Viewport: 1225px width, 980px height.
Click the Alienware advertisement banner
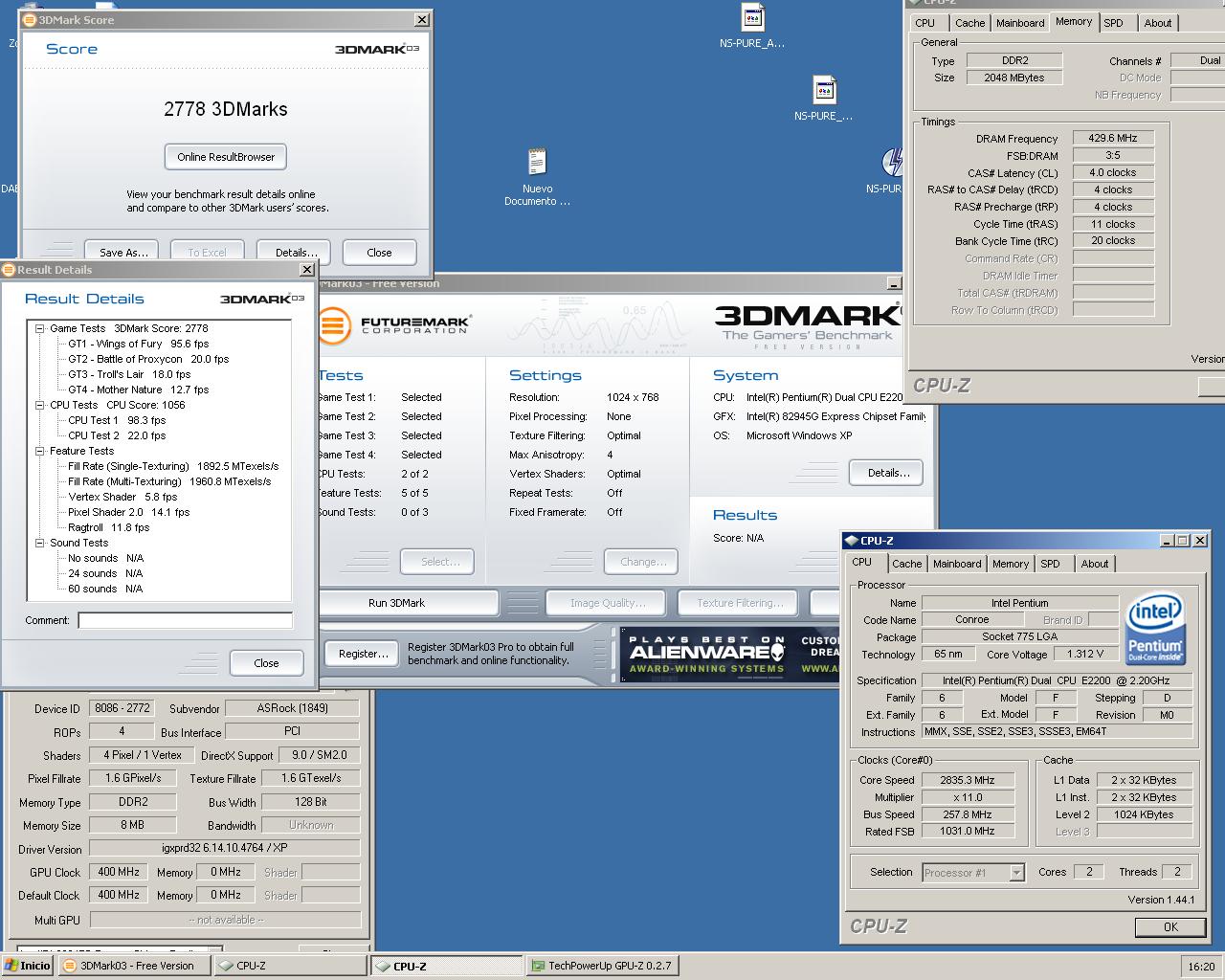point(731,655)
